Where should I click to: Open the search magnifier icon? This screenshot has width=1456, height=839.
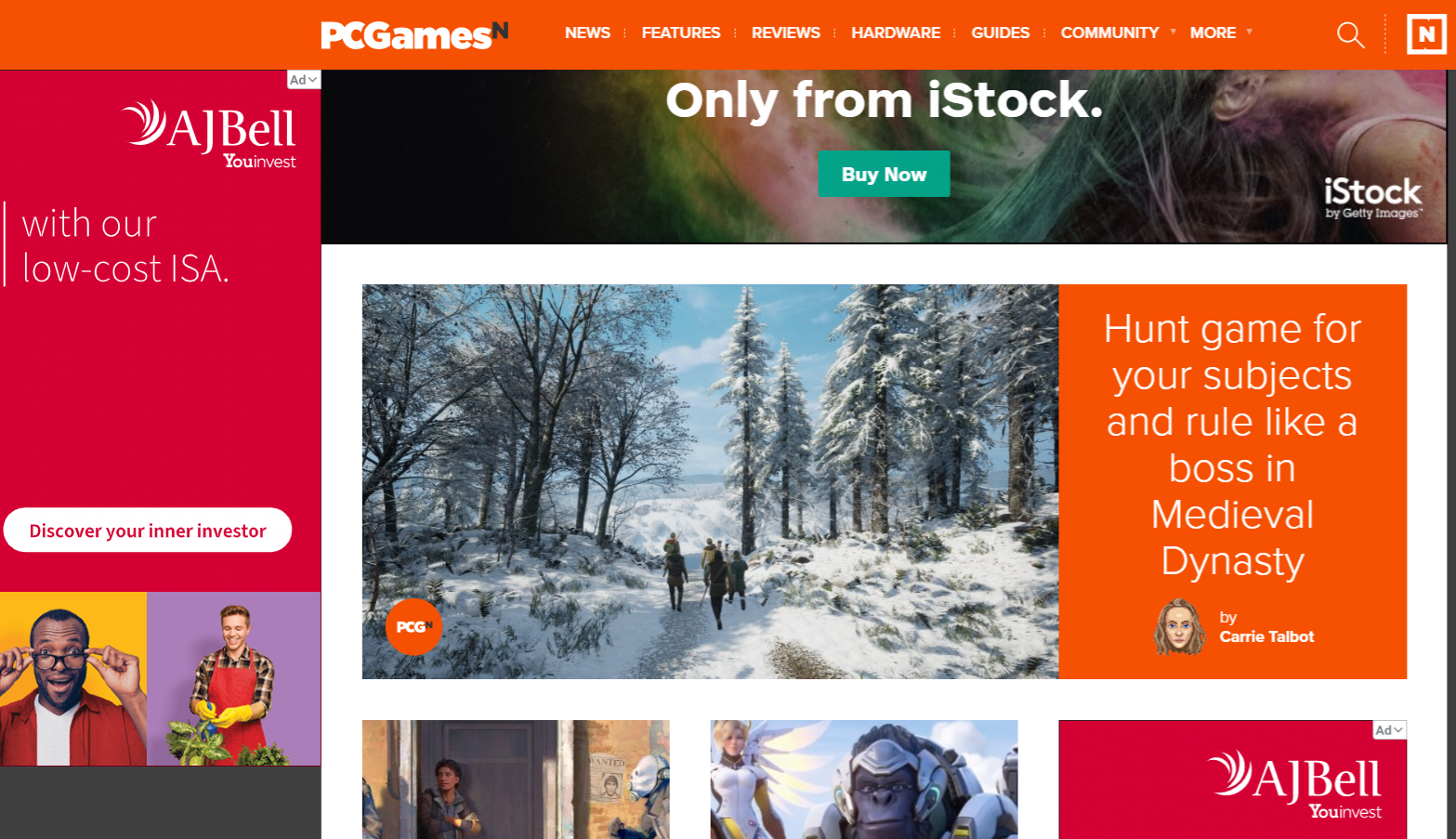[x=1350, y=34]
